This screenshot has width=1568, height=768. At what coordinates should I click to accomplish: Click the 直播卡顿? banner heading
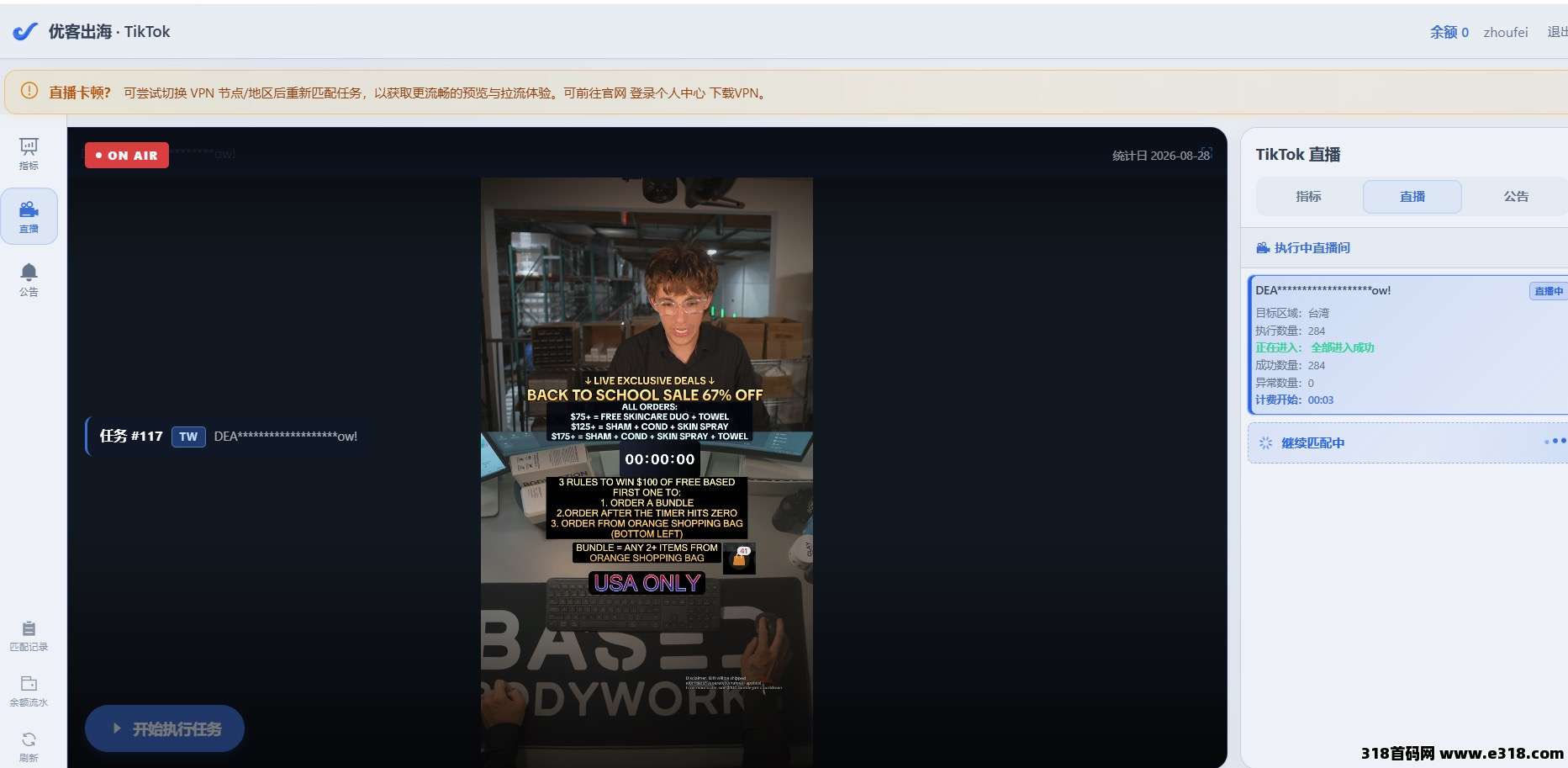80,93
